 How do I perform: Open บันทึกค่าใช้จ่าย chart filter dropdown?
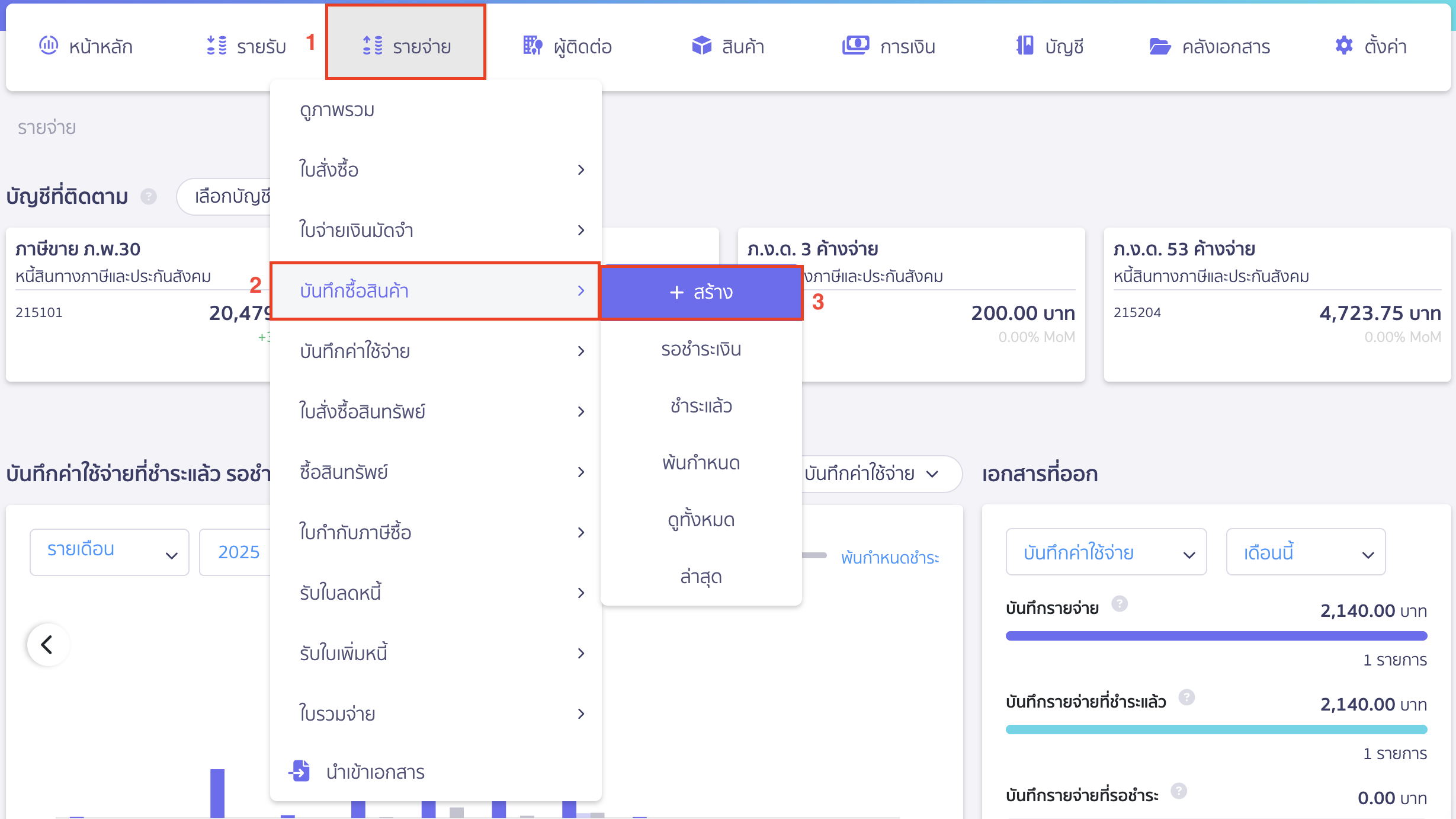(x=881, y=474)
